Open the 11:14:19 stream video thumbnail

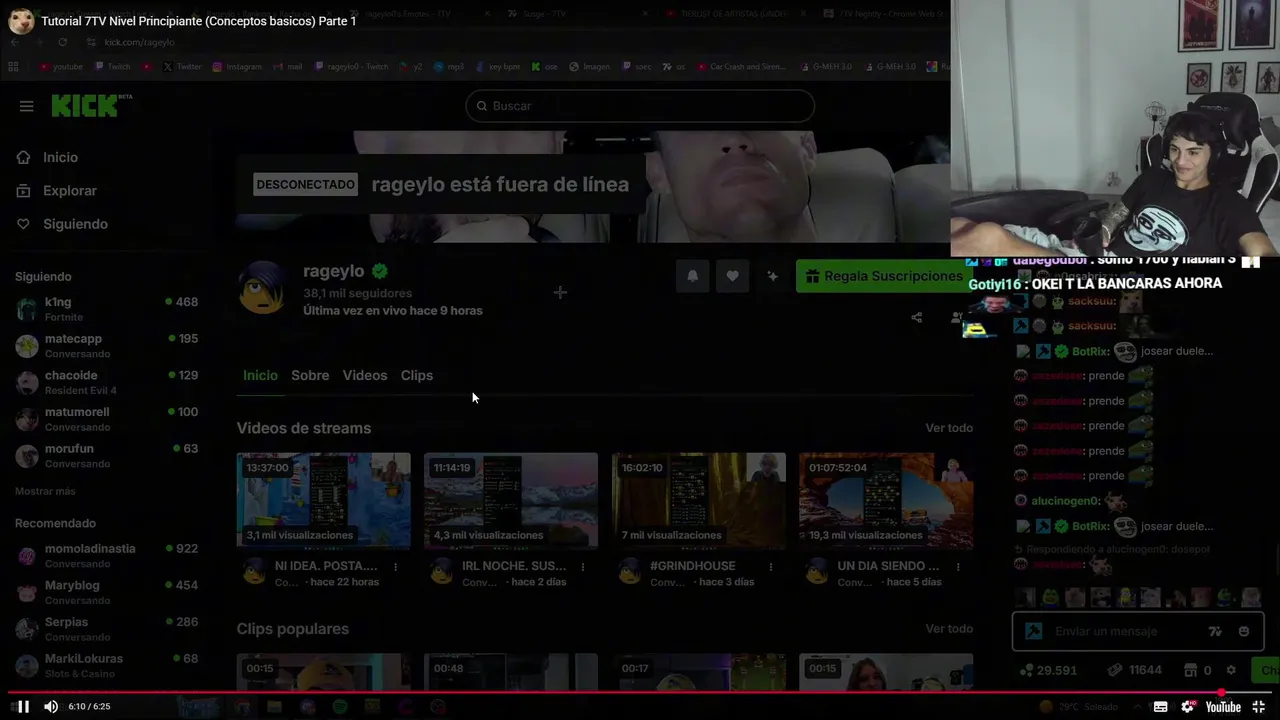coord(511,500)
